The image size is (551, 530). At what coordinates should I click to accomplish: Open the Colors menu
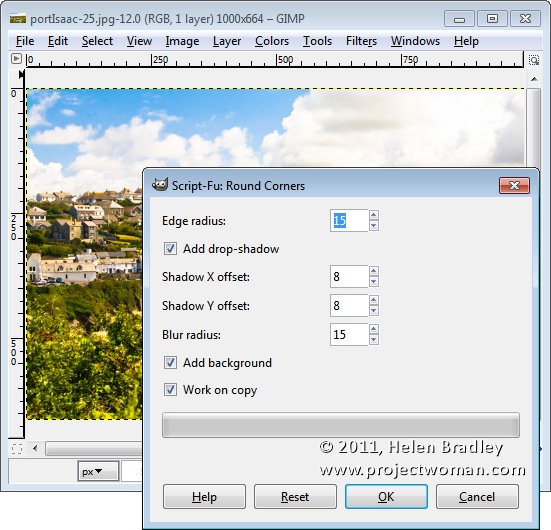(x=272, y=41)
